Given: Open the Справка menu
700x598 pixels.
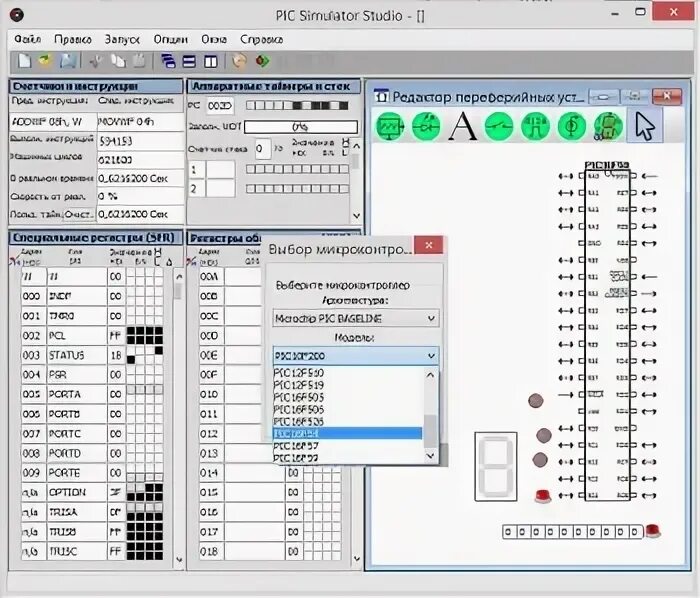Looking at the screenshot, I should pos(261,39).
